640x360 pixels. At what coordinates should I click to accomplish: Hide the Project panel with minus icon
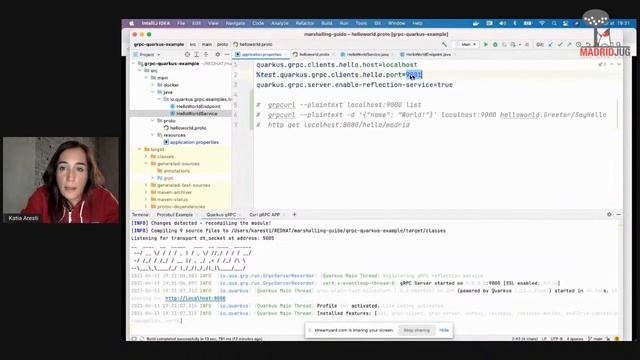(227, 54)
